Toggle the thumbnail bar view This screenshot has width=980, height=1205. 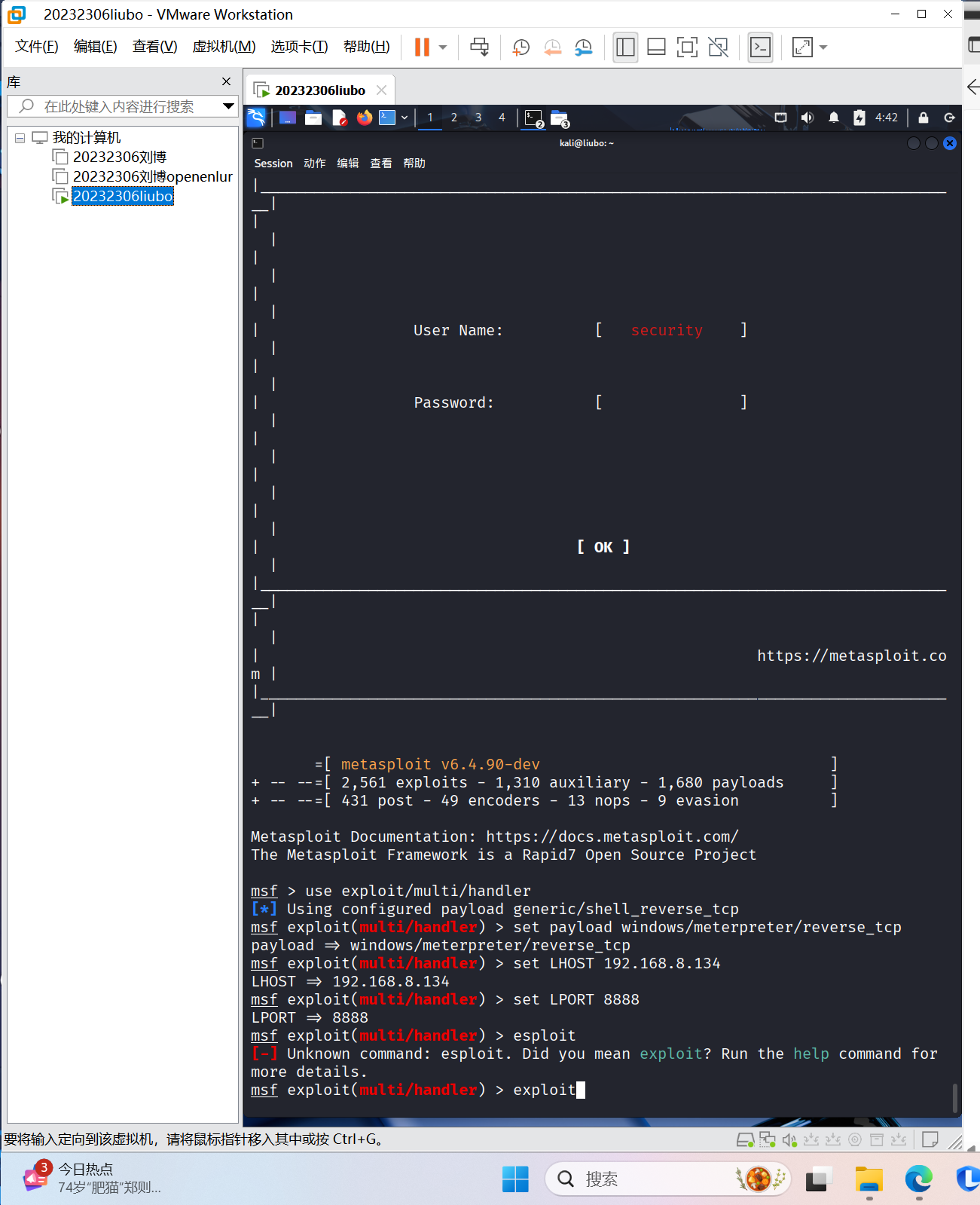(656, 47)
